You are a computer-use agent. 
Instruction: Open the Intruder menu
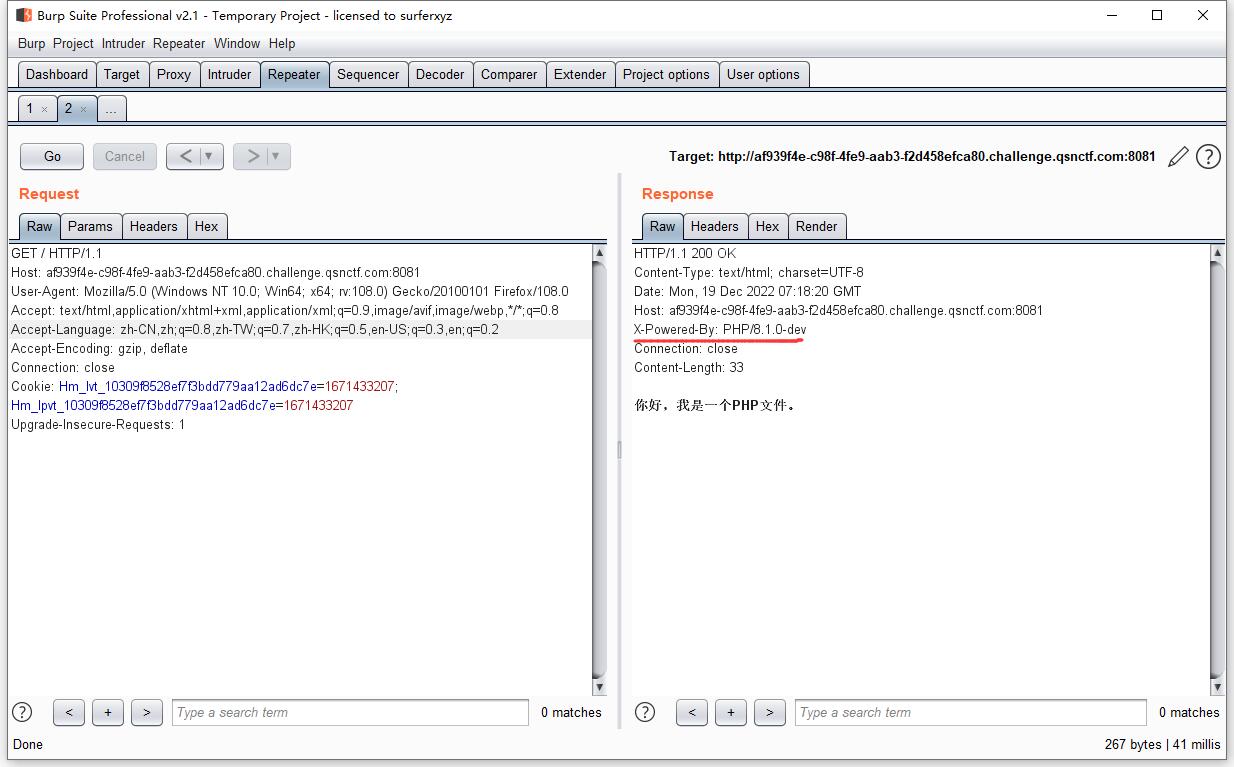click(x=123, y=43)
